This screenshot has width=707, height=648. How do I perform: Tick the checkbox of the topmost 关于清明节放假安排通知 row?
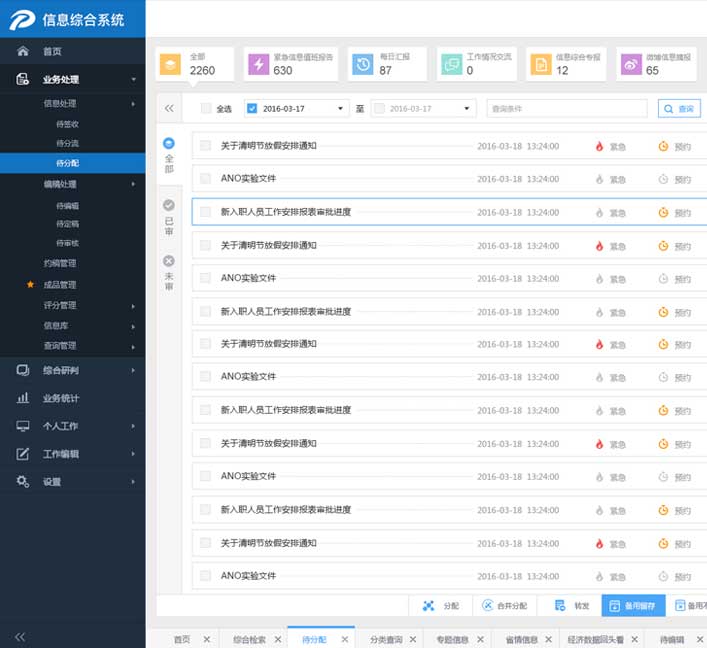coord(205,145)
